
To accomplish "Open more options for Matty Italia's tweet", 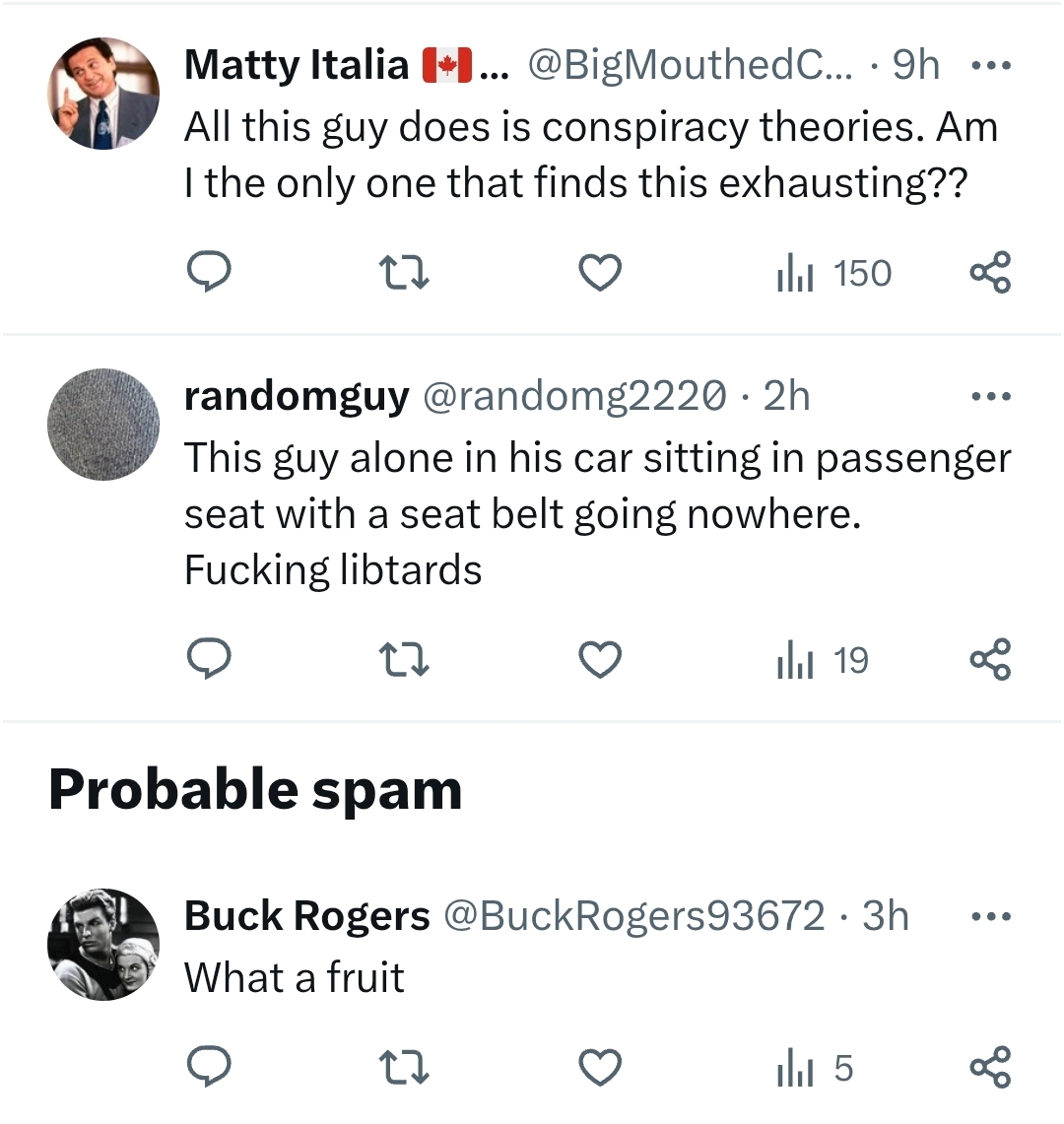I will click(990, 66).
